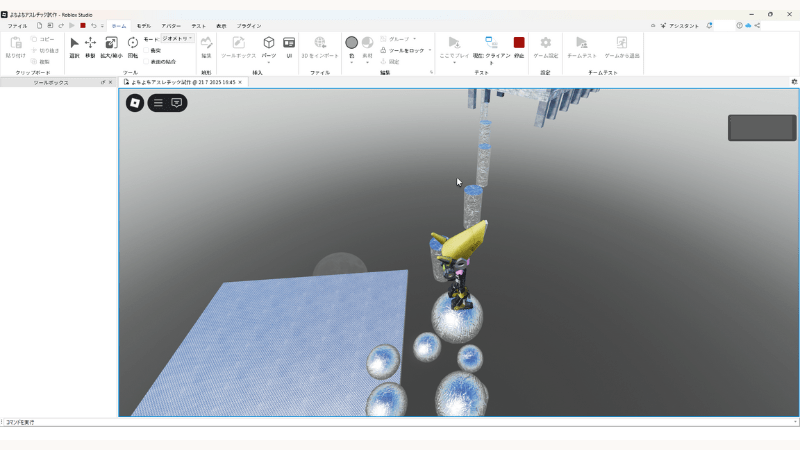Click the ツールをロック lock button
The height and width of the screenshot is (450, 800).
[402, 51]
